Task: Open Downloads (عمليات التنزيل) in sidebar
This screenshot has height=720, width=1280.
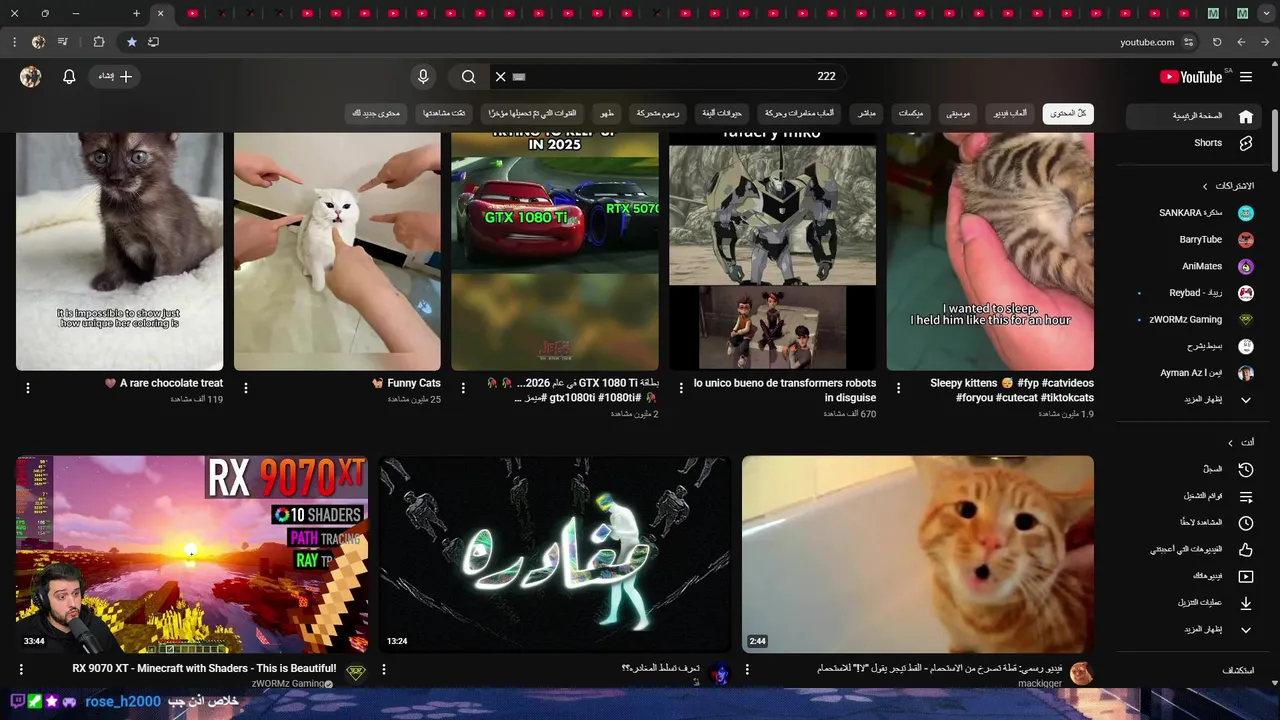Action: [1195, 603]
